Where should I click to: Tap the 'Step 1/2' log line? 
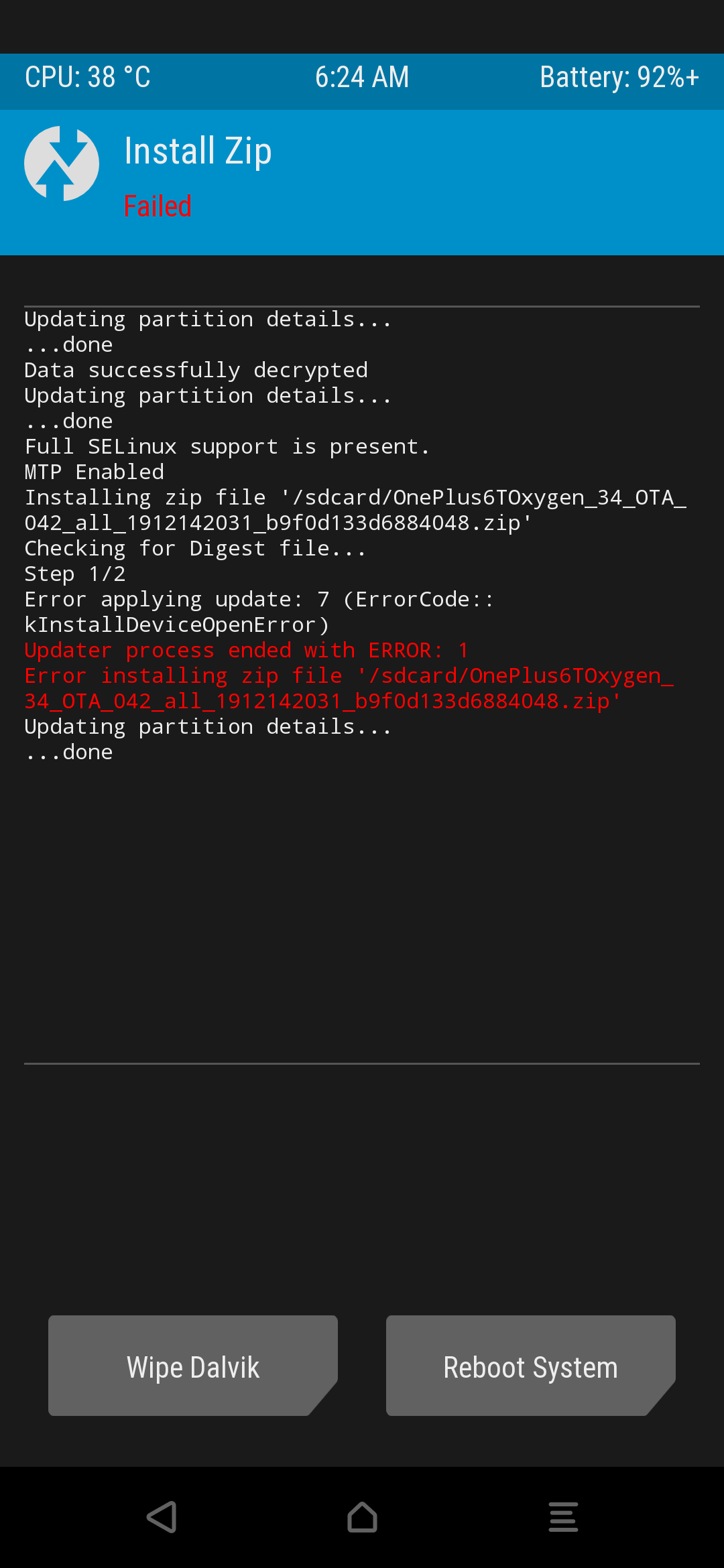[x=74, y=574]
